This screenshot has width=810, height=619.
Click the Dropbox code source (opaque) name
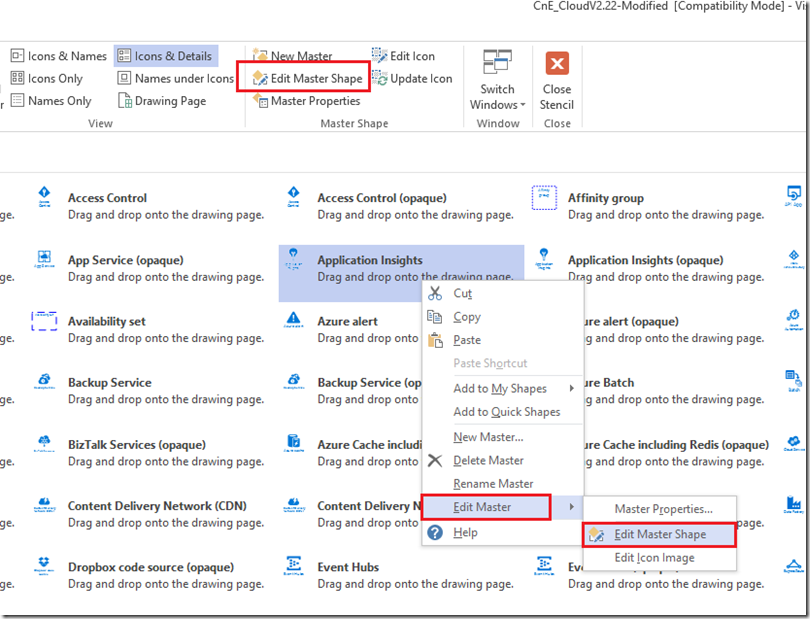151,567
